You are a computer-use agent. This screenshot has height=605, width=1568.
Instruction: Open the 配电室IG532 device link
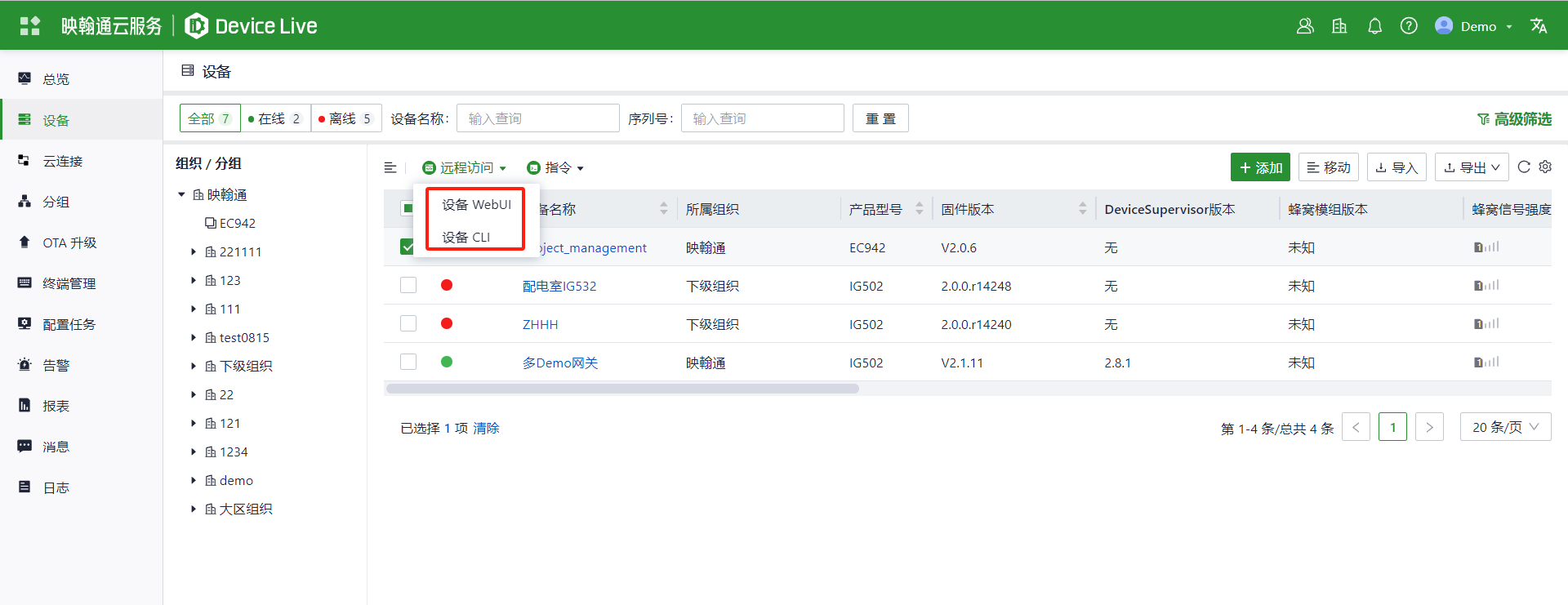[559, 286]
